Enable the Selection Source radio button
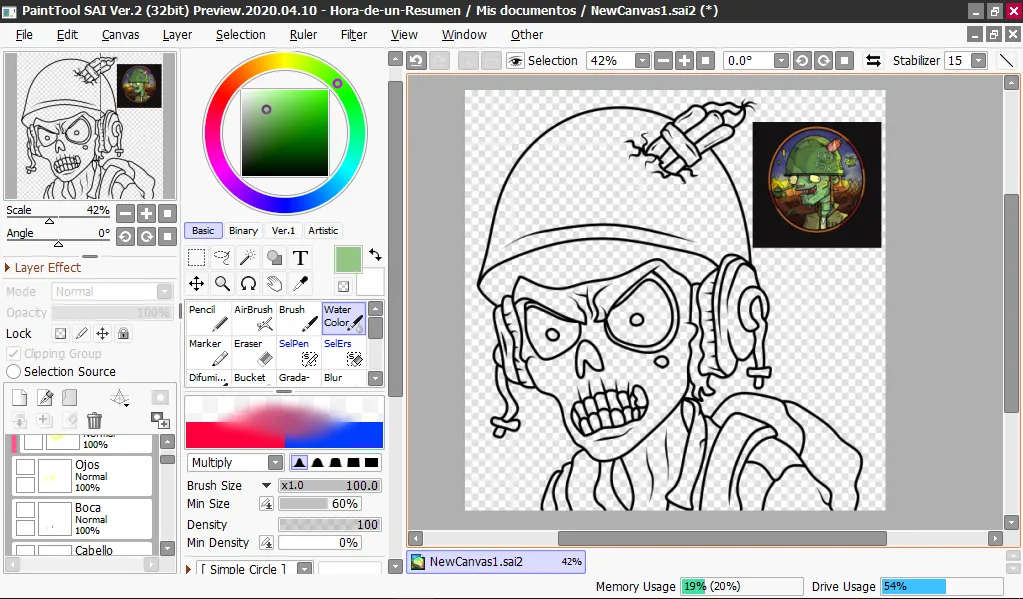1023x599 pixels. coord(13,371)
